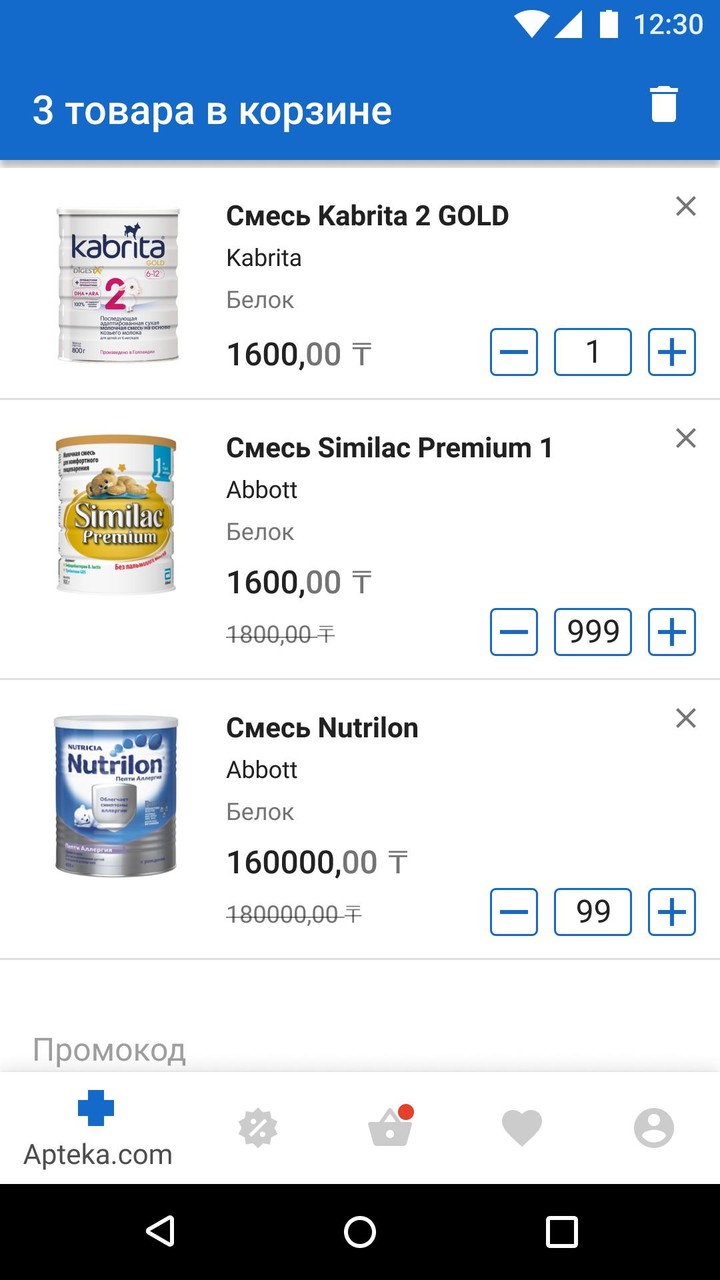Increase Nutrilon quantity
The image size is (720, 1280).
[x=672, y=912]
